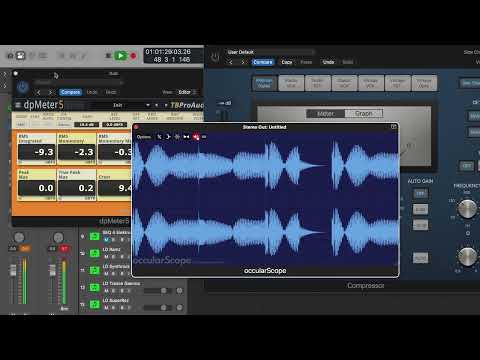Go to next preset in dpMeter5 header
Image resolution: width=480 pixels, height=360 pixels.
[50, 92]
